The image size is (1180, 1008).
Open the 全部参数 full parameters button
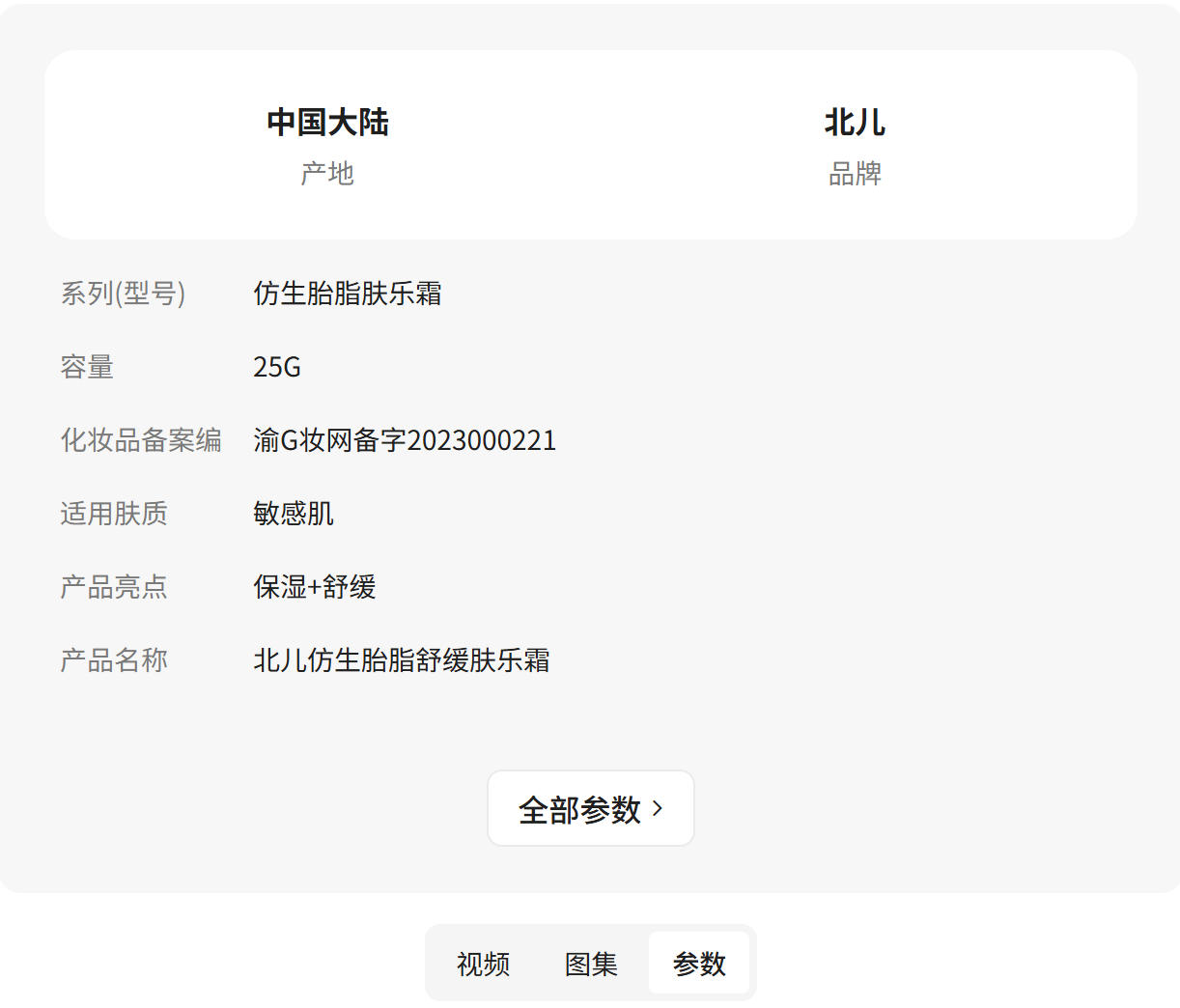click(590, 808)
